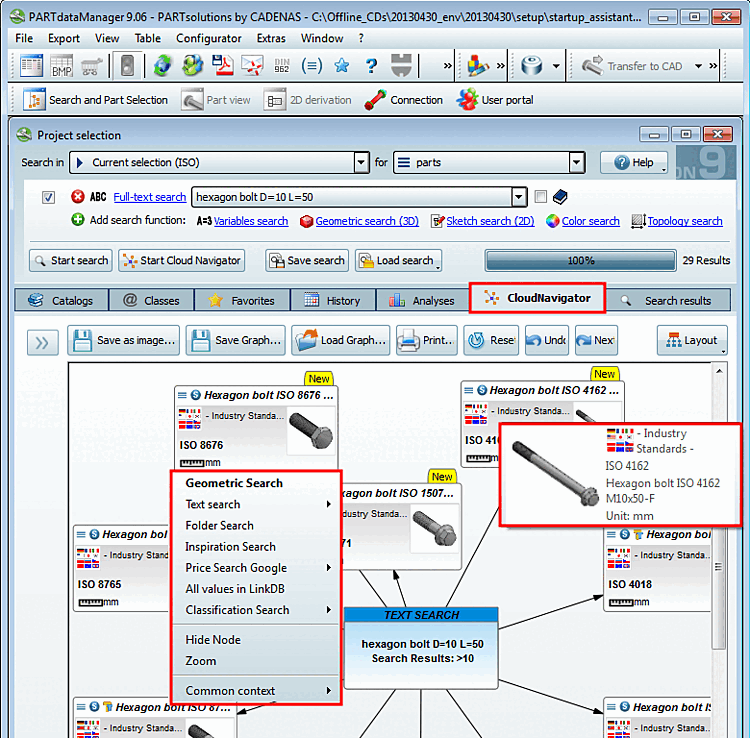750x738 pixels.
Task: Switch to Part view
Action: pyautogui.click(x=216, y=100)
